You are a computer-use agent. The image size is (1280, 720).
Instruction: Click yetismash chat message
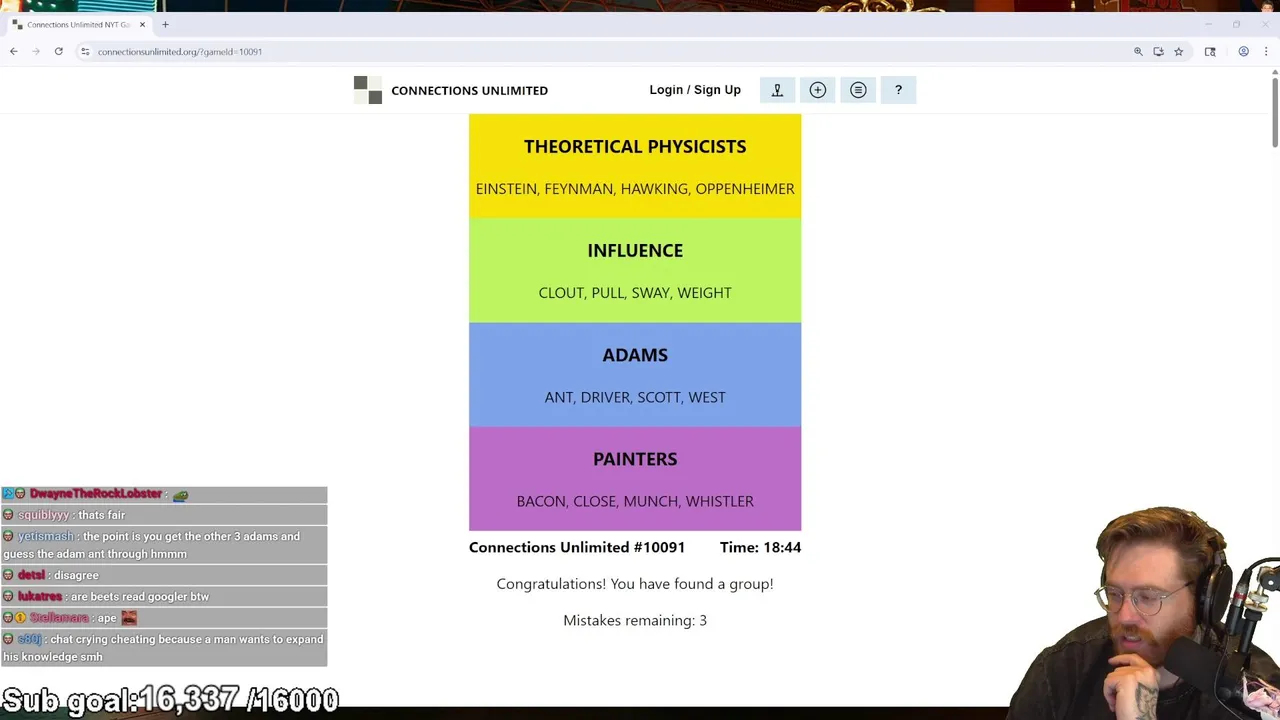pos(164,545)
